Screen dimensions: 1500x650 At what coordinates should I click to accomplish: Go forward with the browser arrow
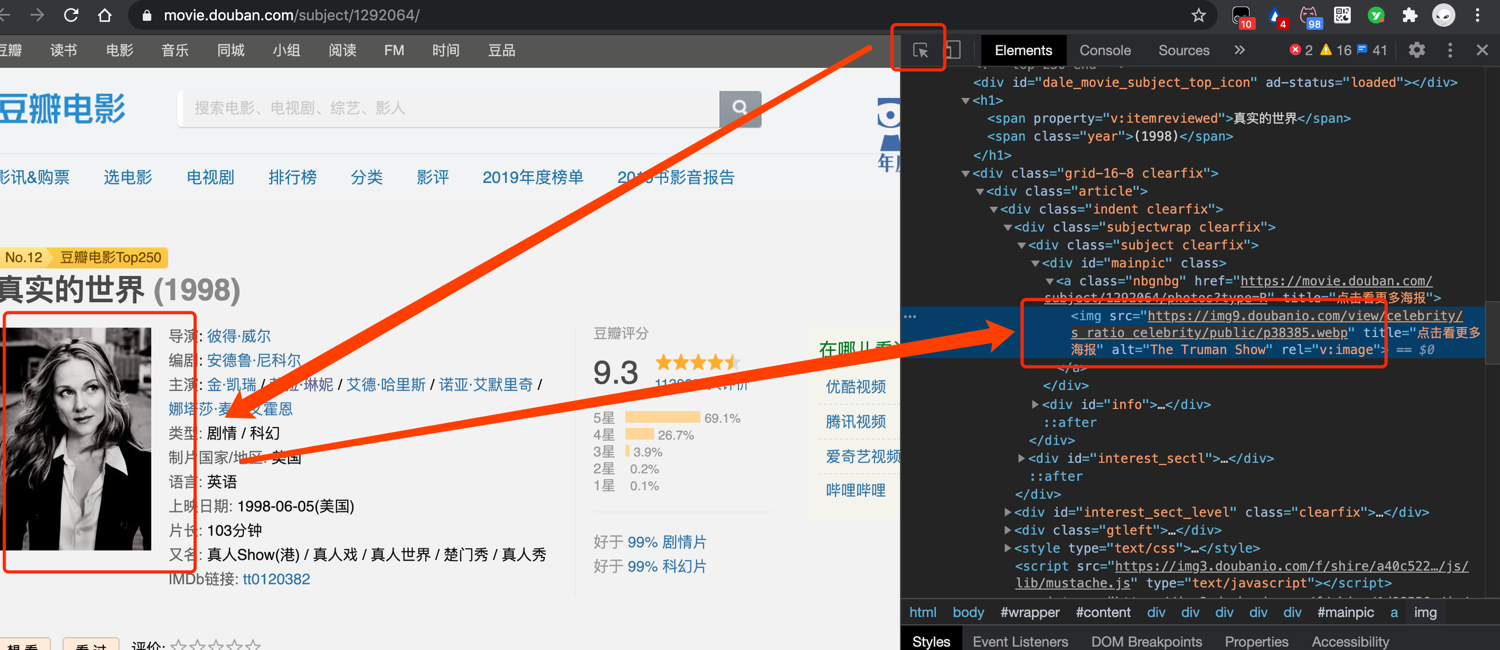(37, 15)
